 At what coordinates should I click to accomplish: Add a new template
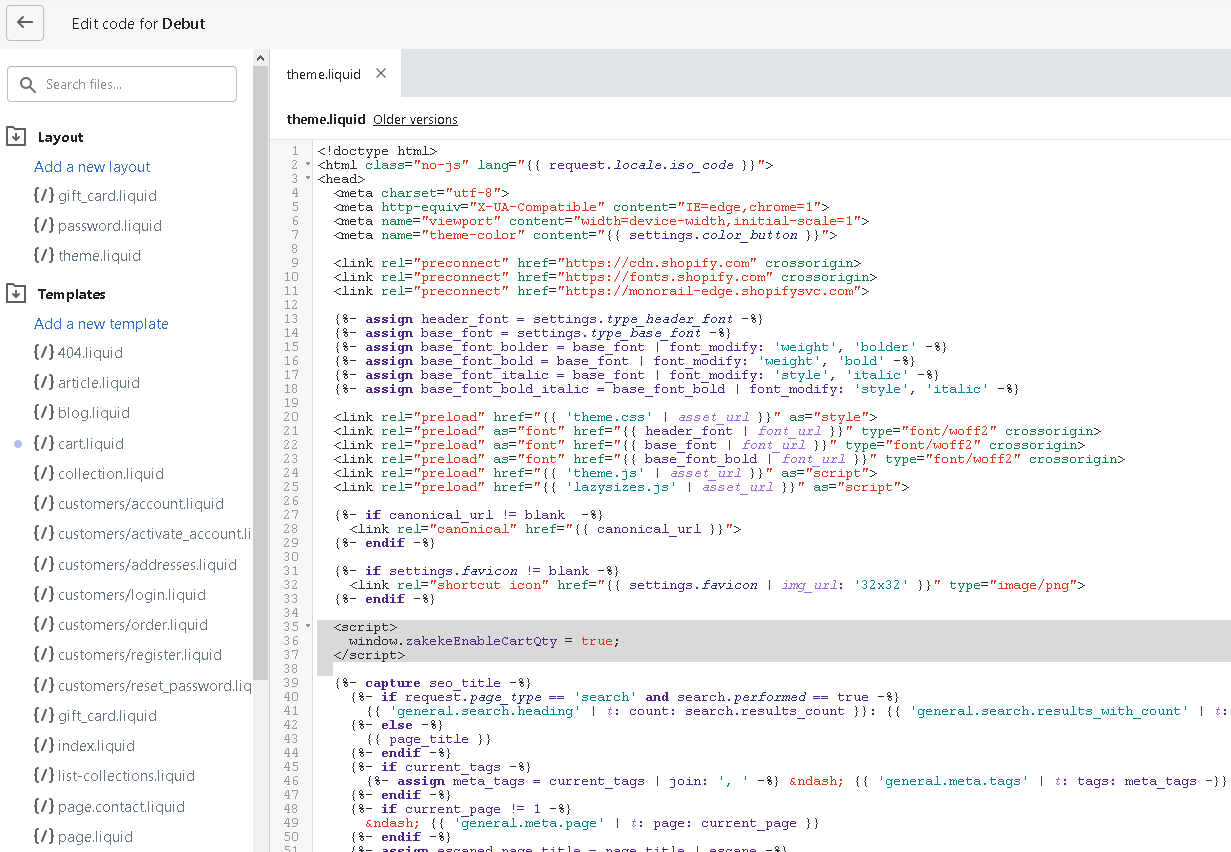coord(101,324)
